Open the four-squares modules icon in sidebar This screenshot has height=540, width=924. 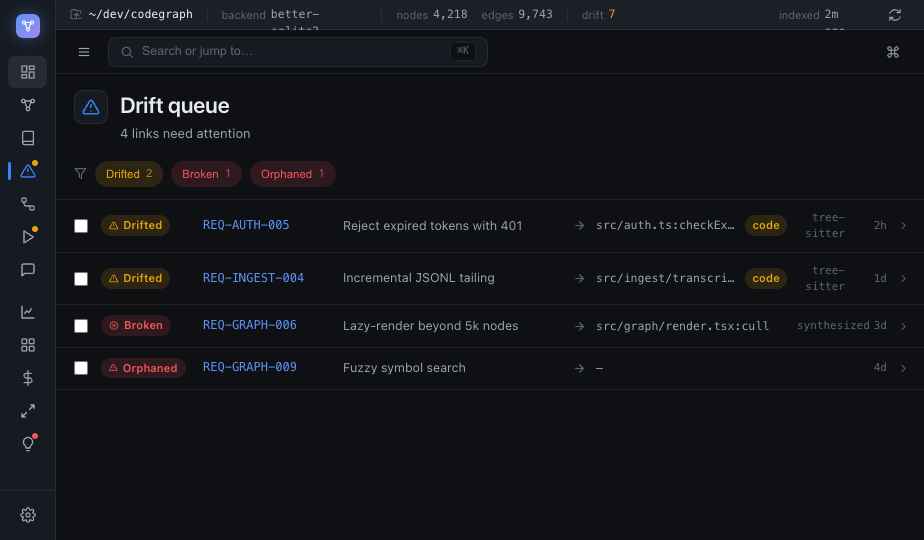28,345
